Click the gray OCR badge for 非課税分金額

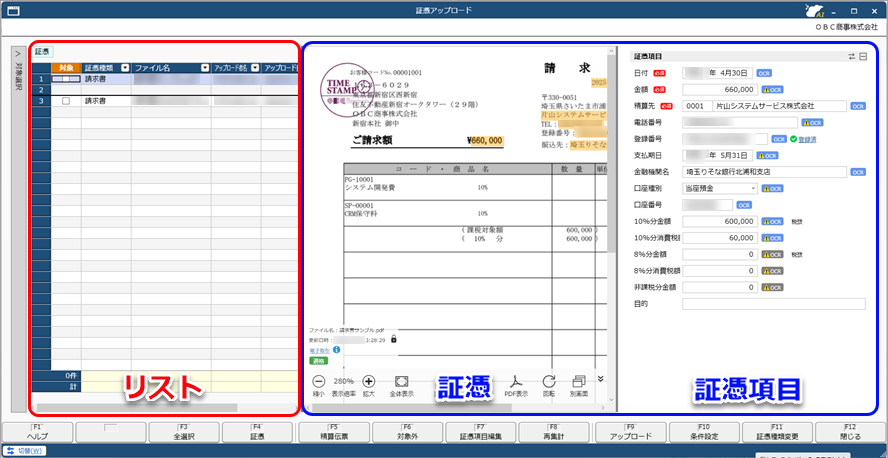click(772, 287)
